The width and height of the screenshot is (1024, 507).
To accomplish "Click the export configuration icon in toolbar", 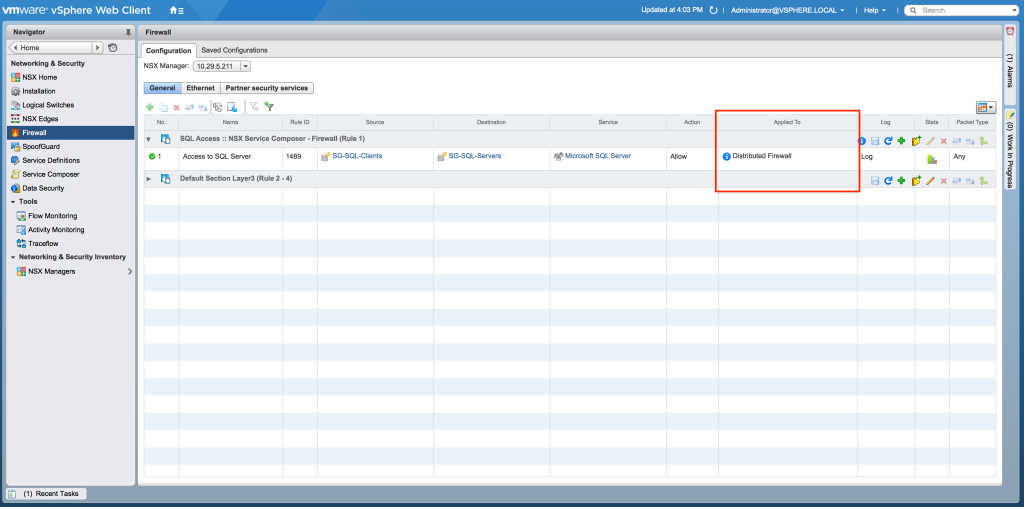I will click(x=232, y=107).
